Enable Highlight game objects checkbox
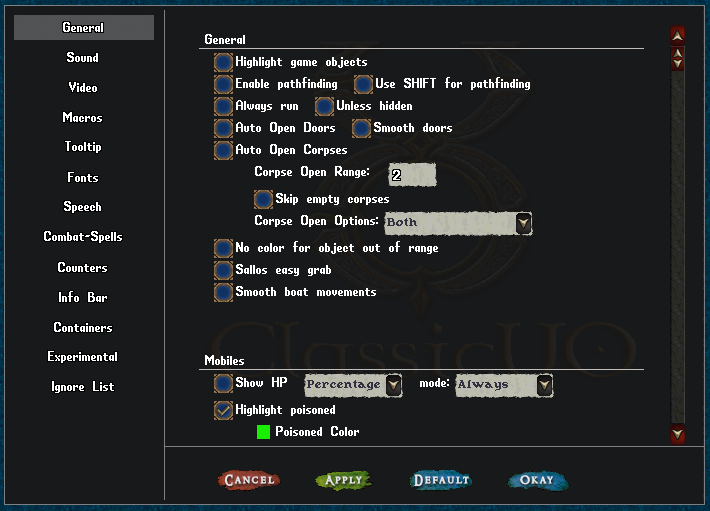This screenshot has height=511, width=710. (223, 62)
